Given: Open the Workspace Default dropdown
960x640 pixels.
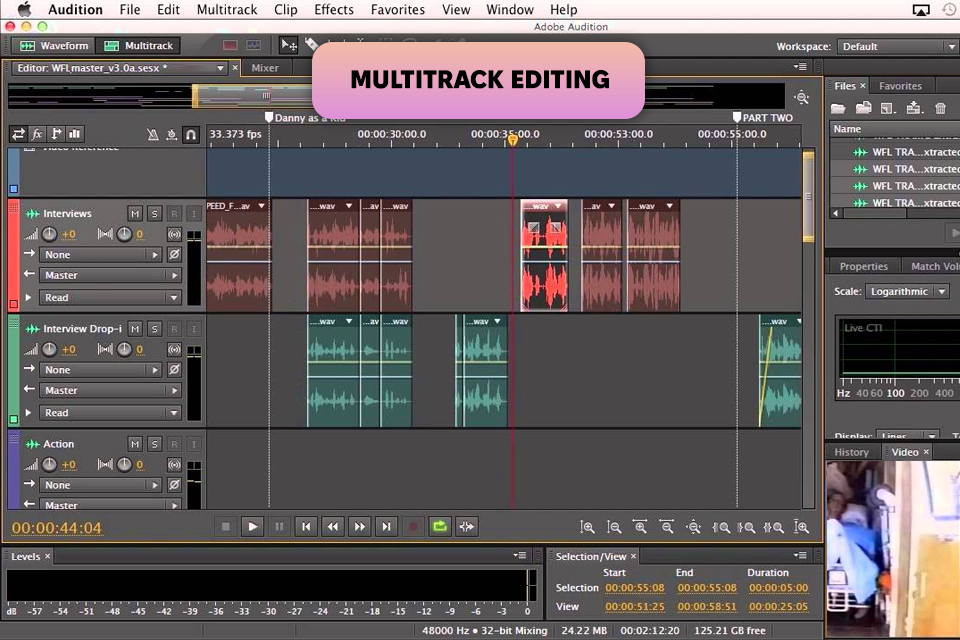Looking at the screenshot, I should tap(897, 46).
